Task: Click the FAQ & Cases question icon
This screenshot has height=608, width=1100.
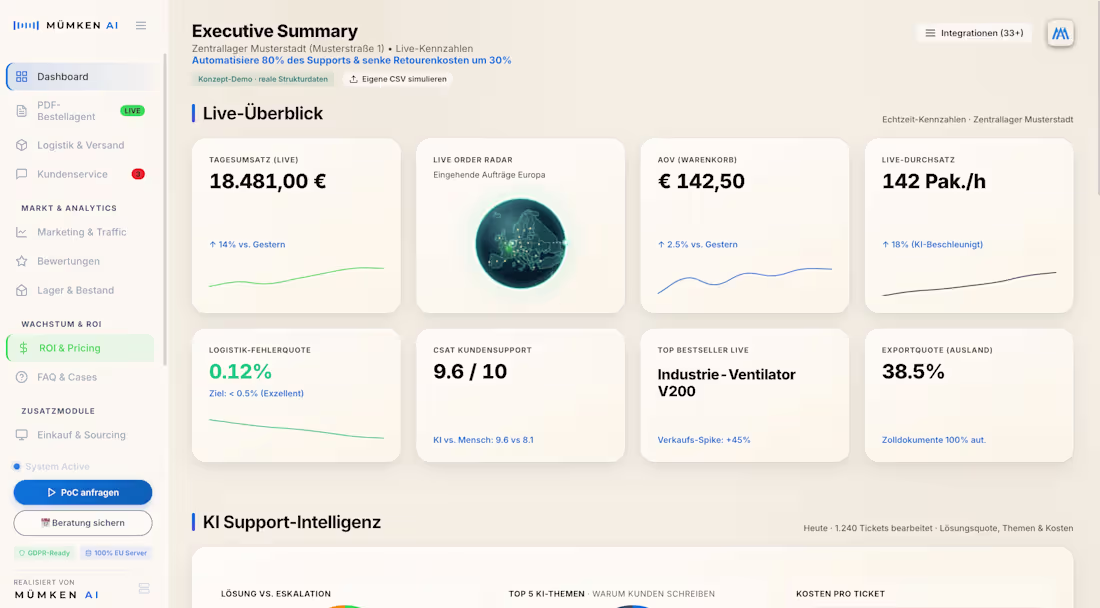Action: [22, 377]
